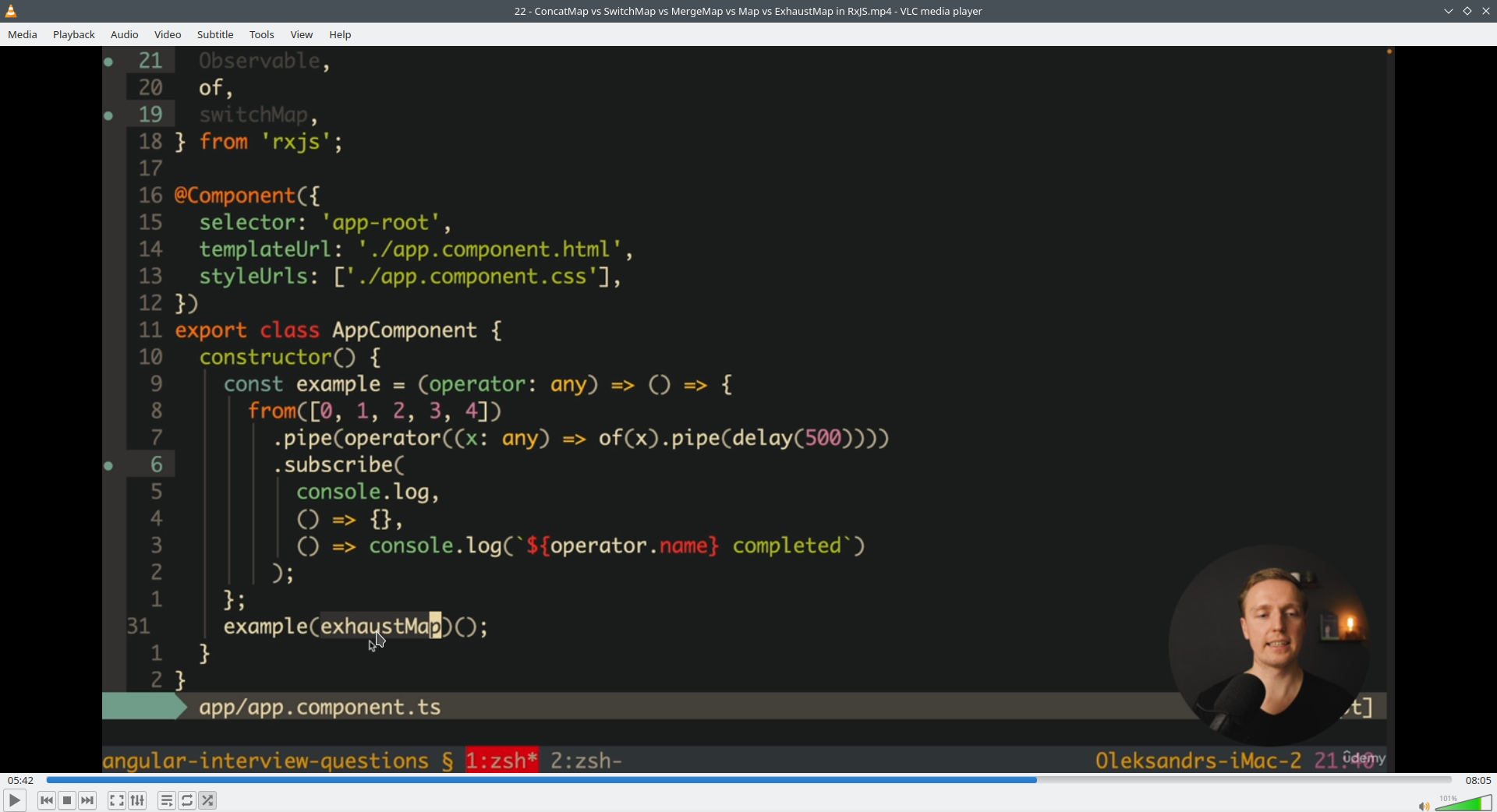The width and height of the screenshot is (1497, 812).
Task: Open the View menu
Action: click(302, 34)
